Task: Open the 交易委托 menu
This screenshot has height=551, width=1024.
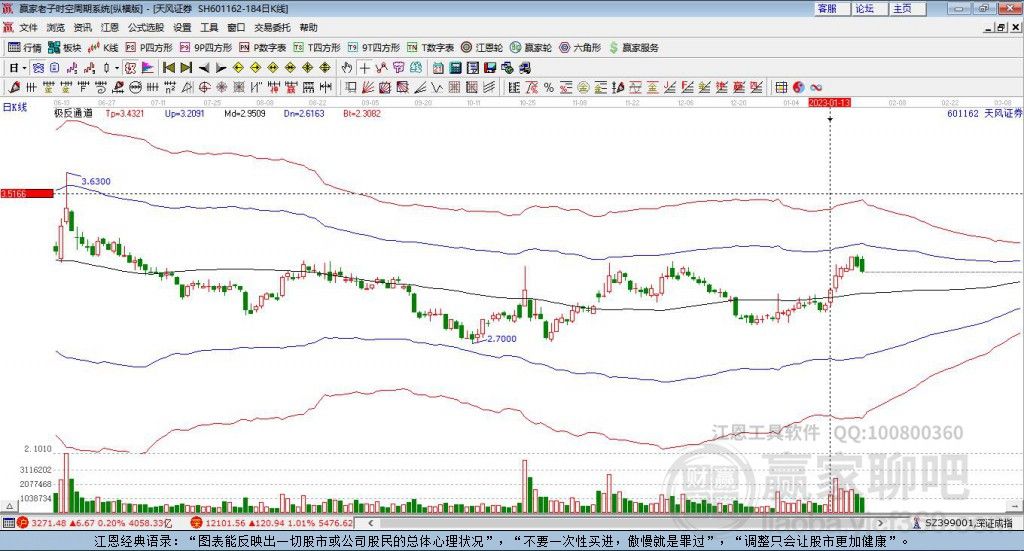Action: pos(270,28)
